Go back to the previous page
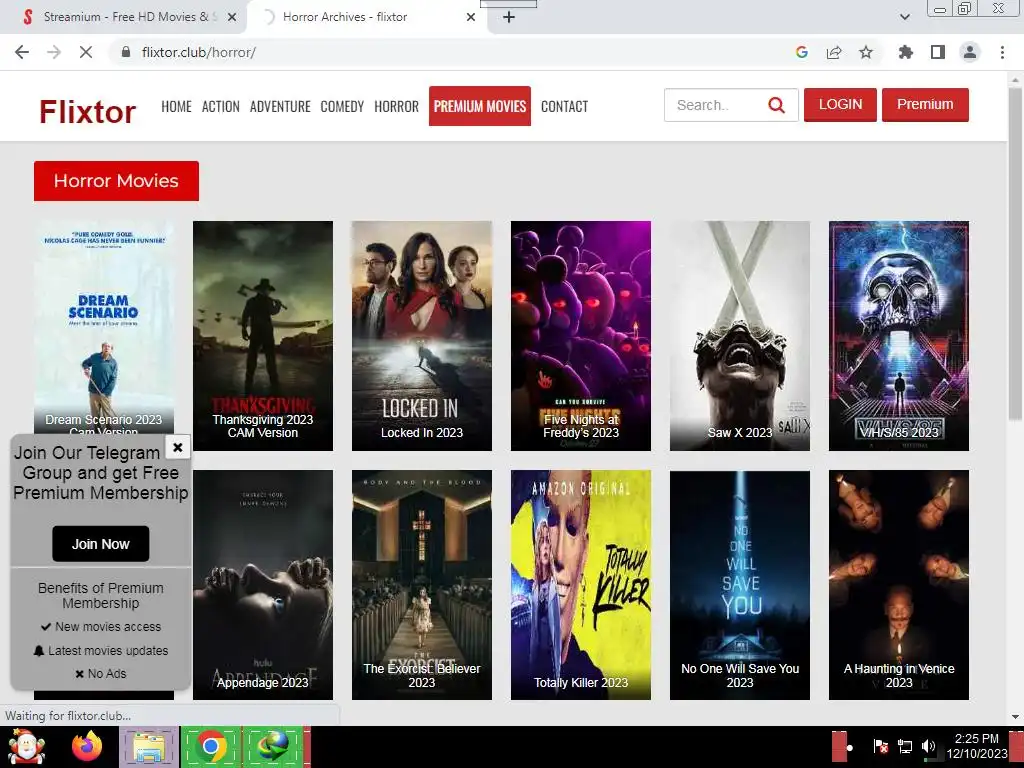Image resolution: width=1024 pixels, height=768 pixels. [22, 52]
